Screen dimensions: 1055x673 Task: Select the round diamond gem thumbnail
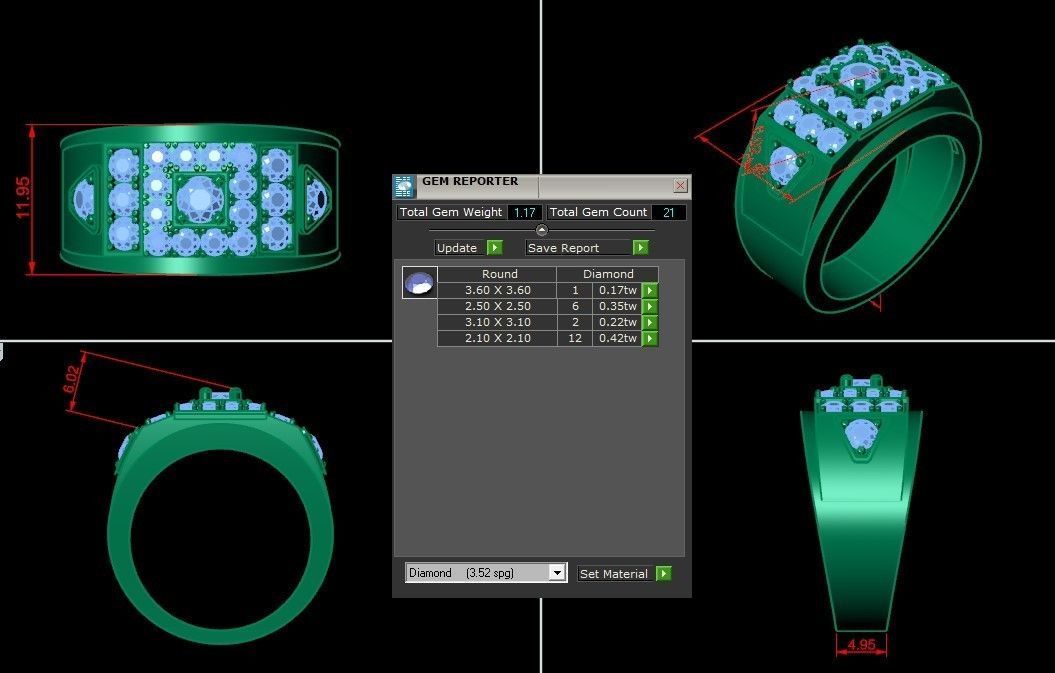coord(419,283)
